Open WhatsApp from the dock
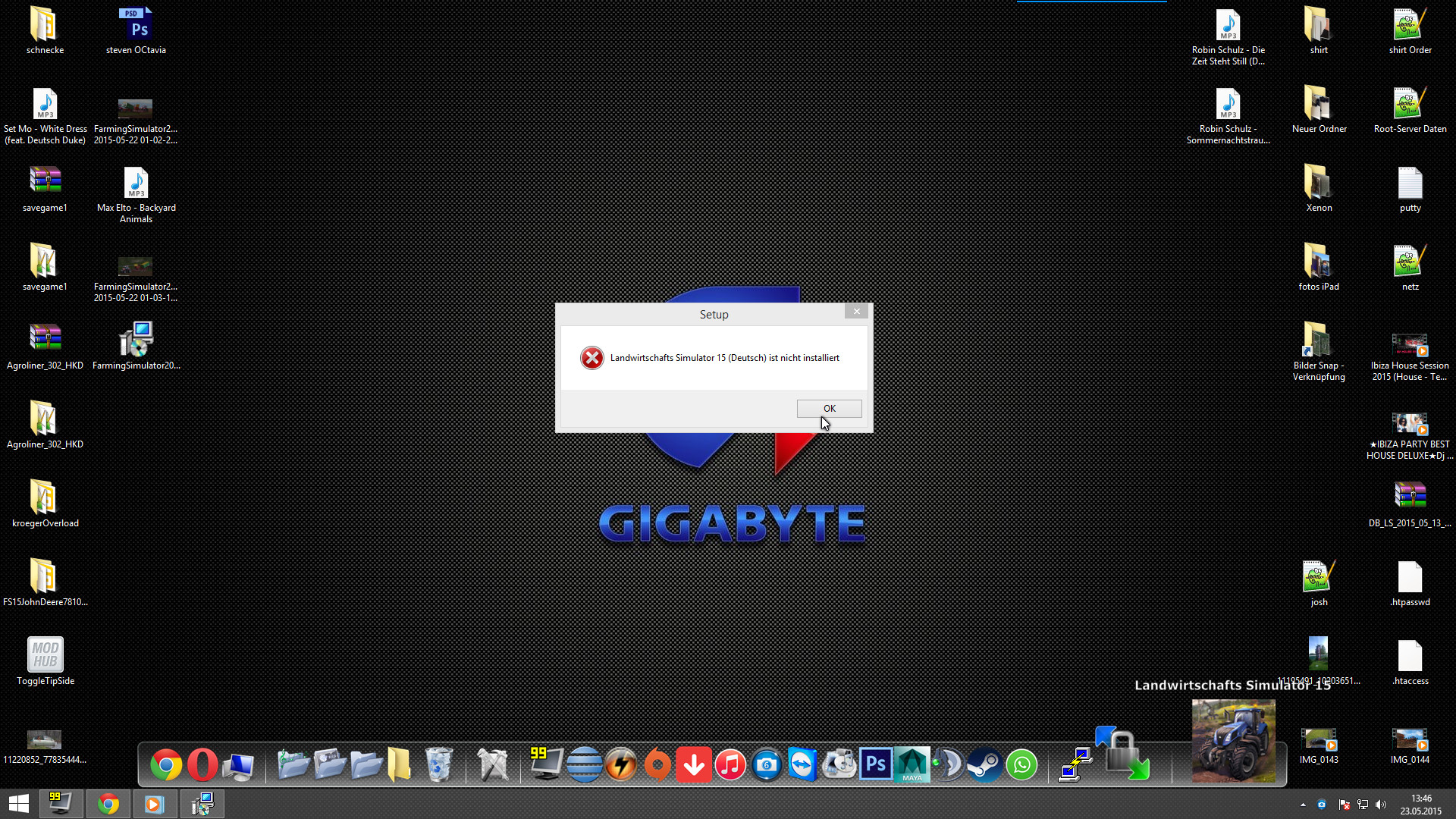Viewport: 1456px width, 819px height. [1021, 764]
